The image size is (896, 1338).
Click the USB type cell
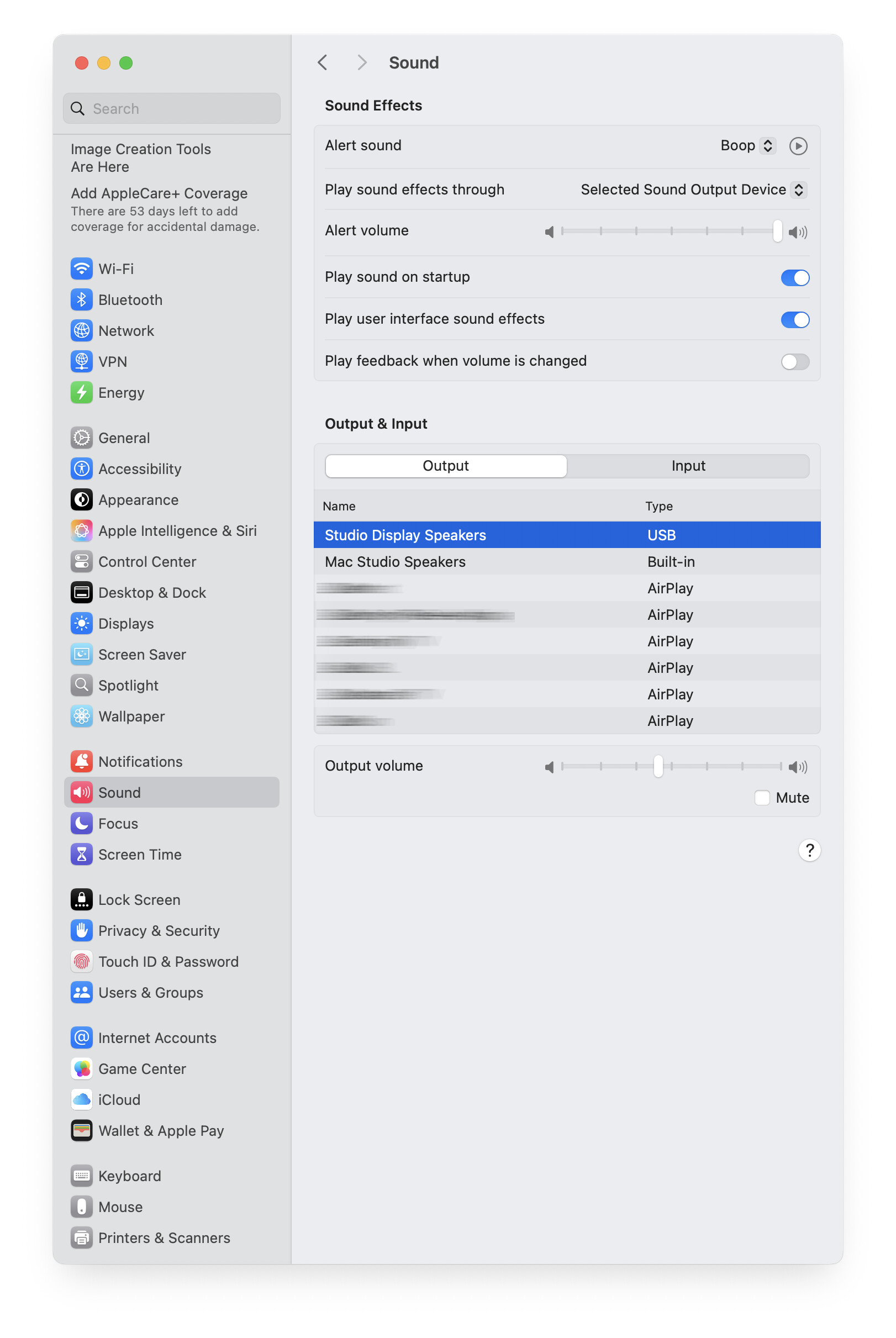click(661, 535)
